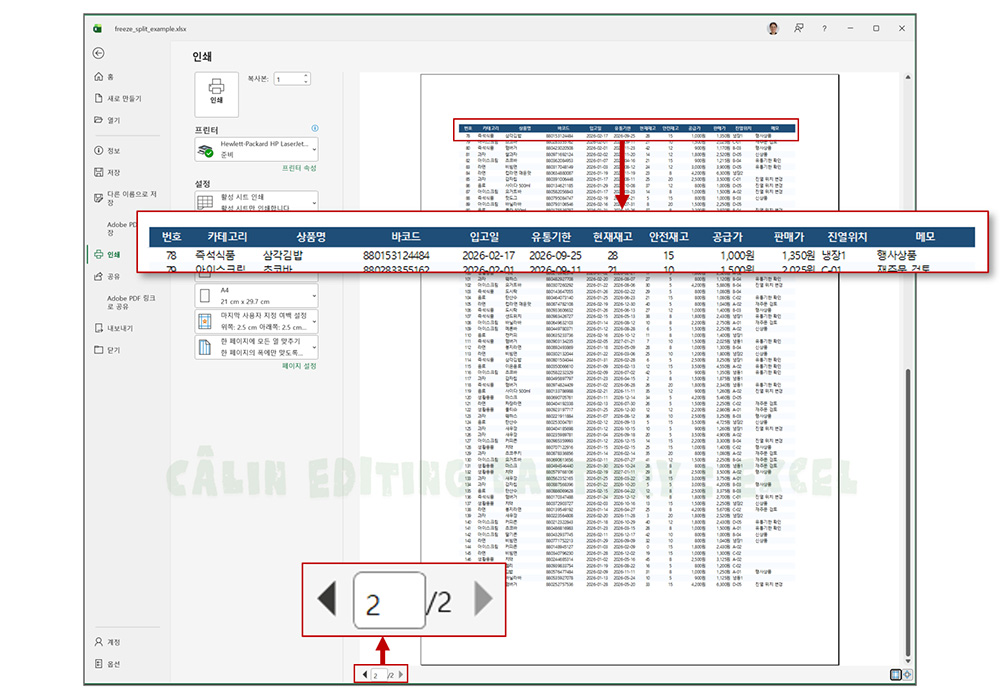Select 새로 만들기 in the sidebar
1000x690 pixels.
[x=118, y=98]
